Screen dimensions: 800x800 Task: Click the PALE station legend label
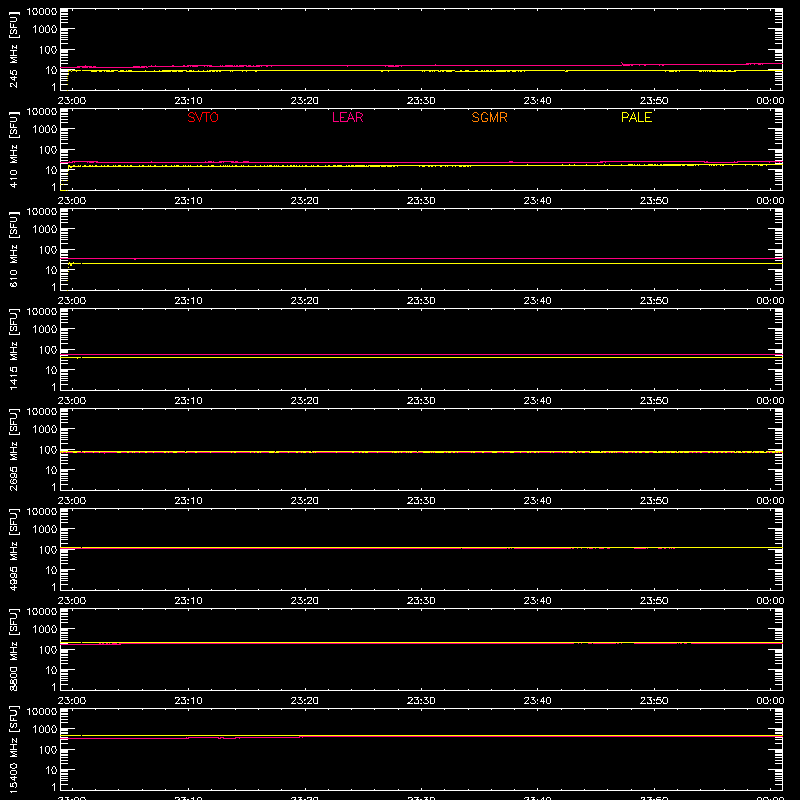[636, 117]
